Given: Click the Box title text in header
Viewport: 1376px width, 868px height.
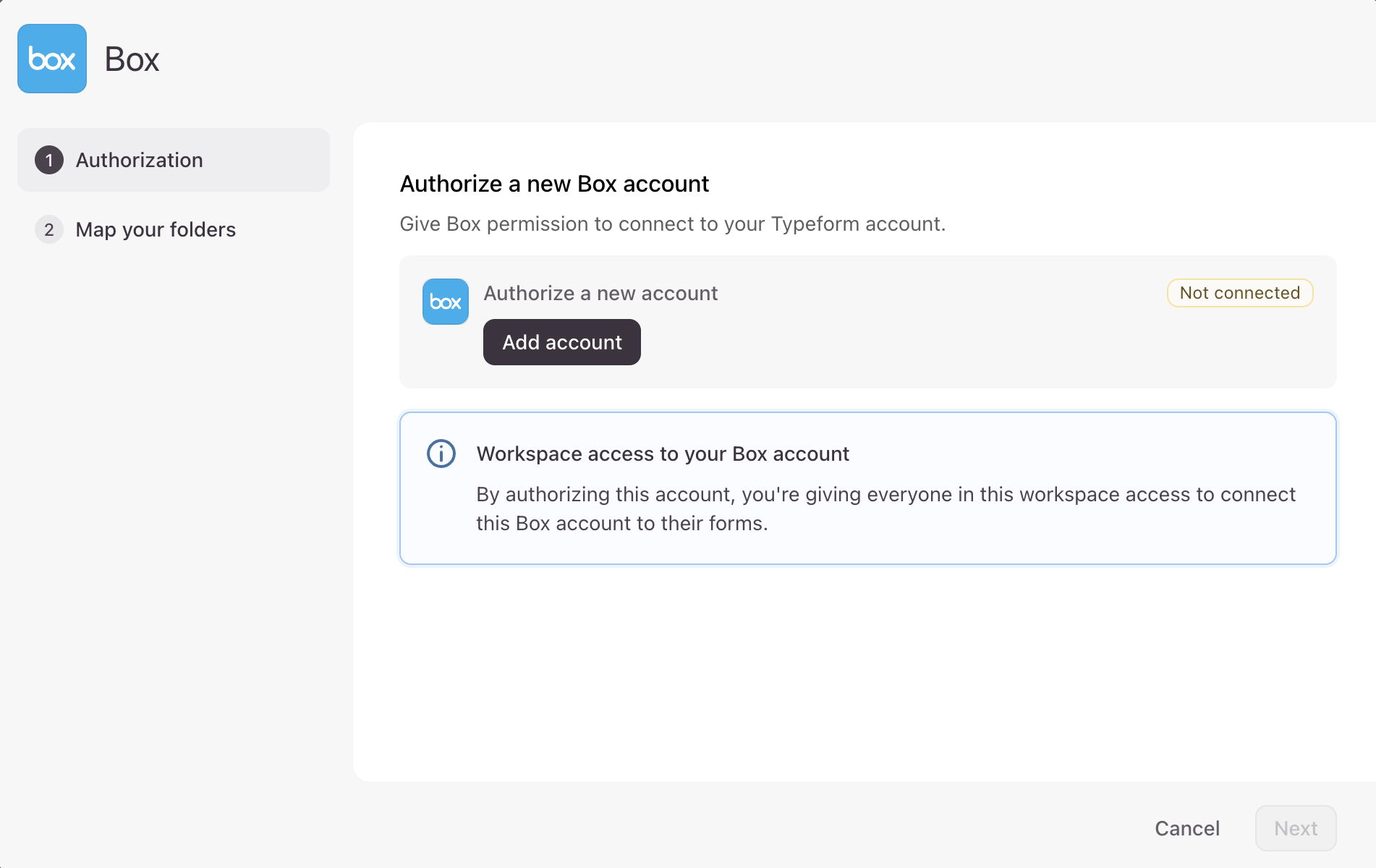Looking at the screenshot, I should tap(132, 59).
